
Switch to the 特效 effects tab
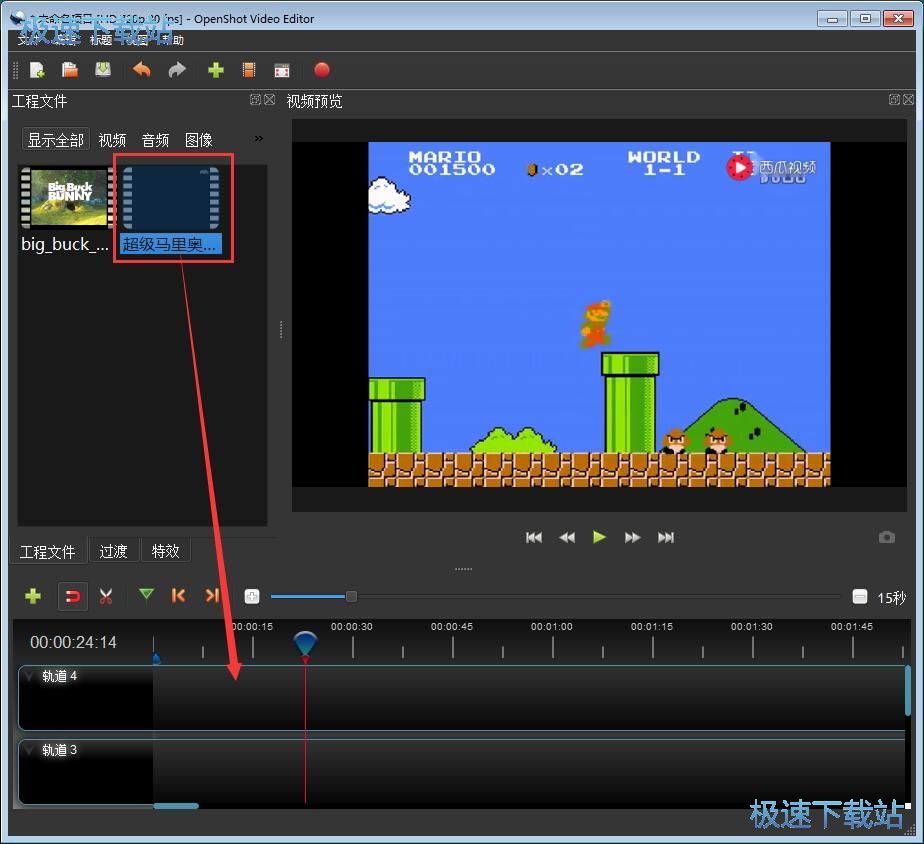click(x=165, y=551)
